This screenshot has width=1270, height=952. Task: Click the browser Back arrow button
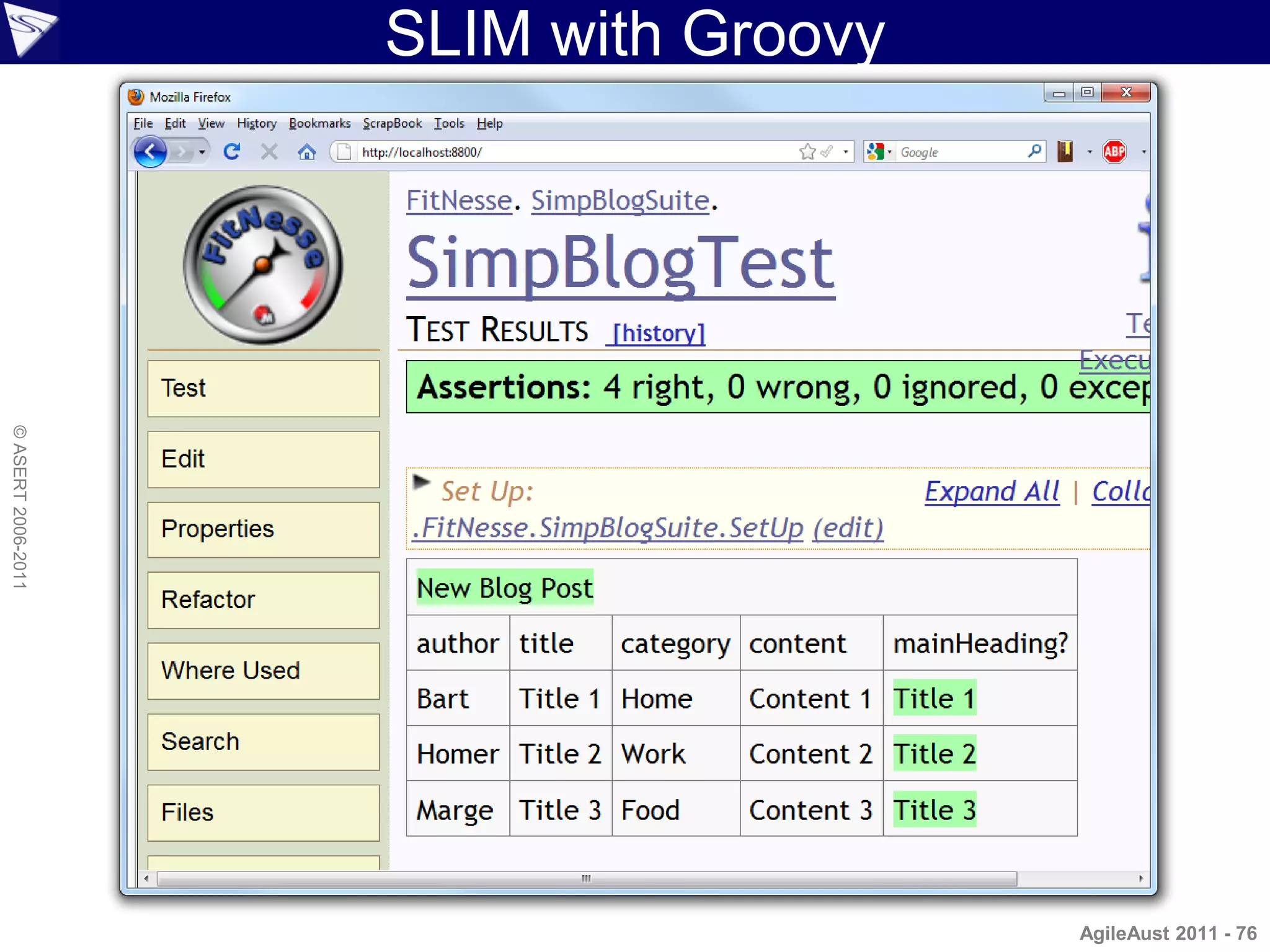[150, 152]
